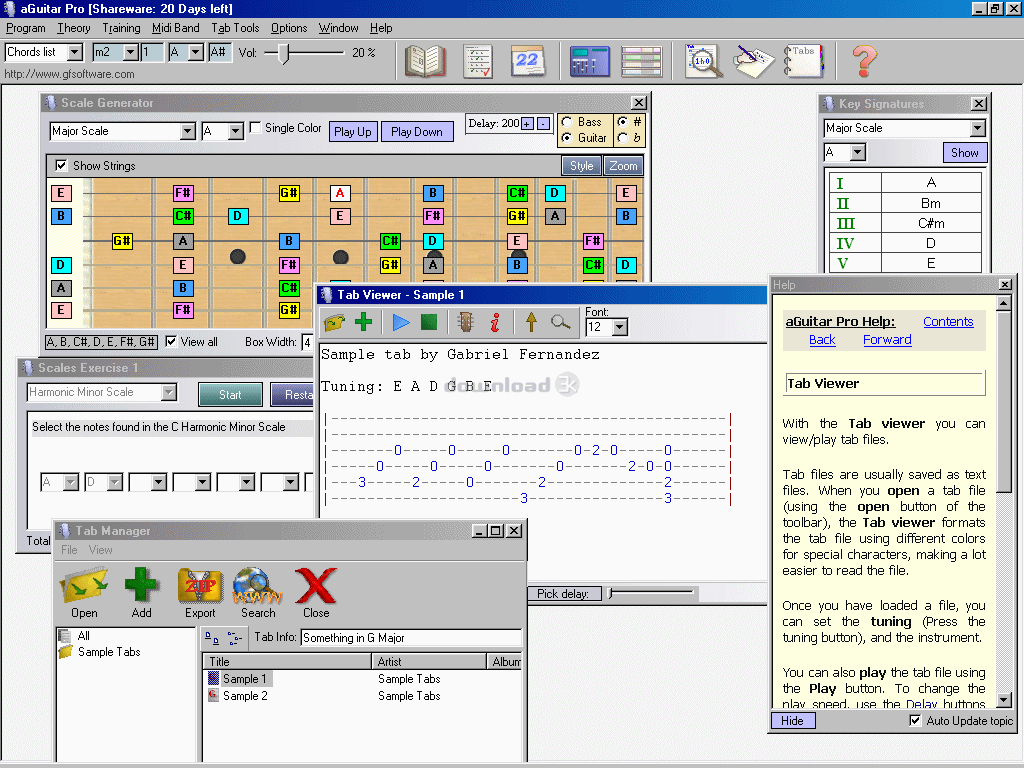Open the Chords list dropdown
1024x768 pixels.
point(75,52)
